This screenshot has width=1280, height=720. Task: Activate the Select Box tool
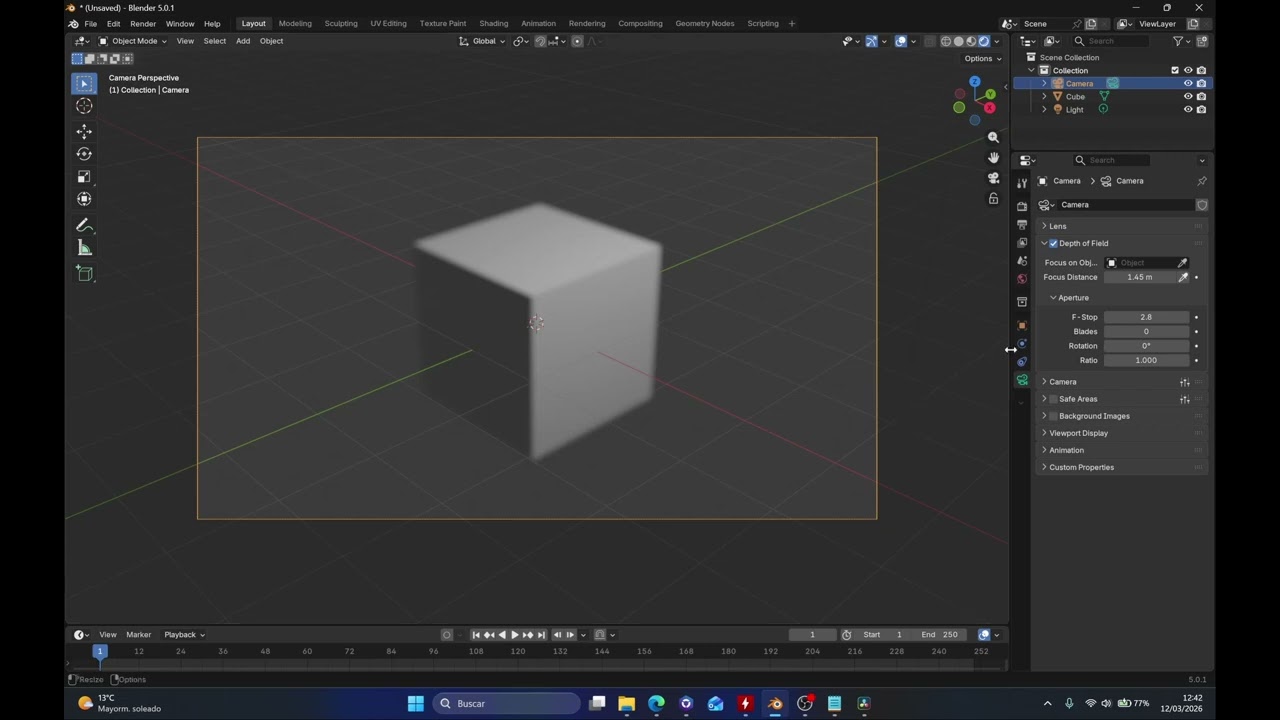coord(84,83)
